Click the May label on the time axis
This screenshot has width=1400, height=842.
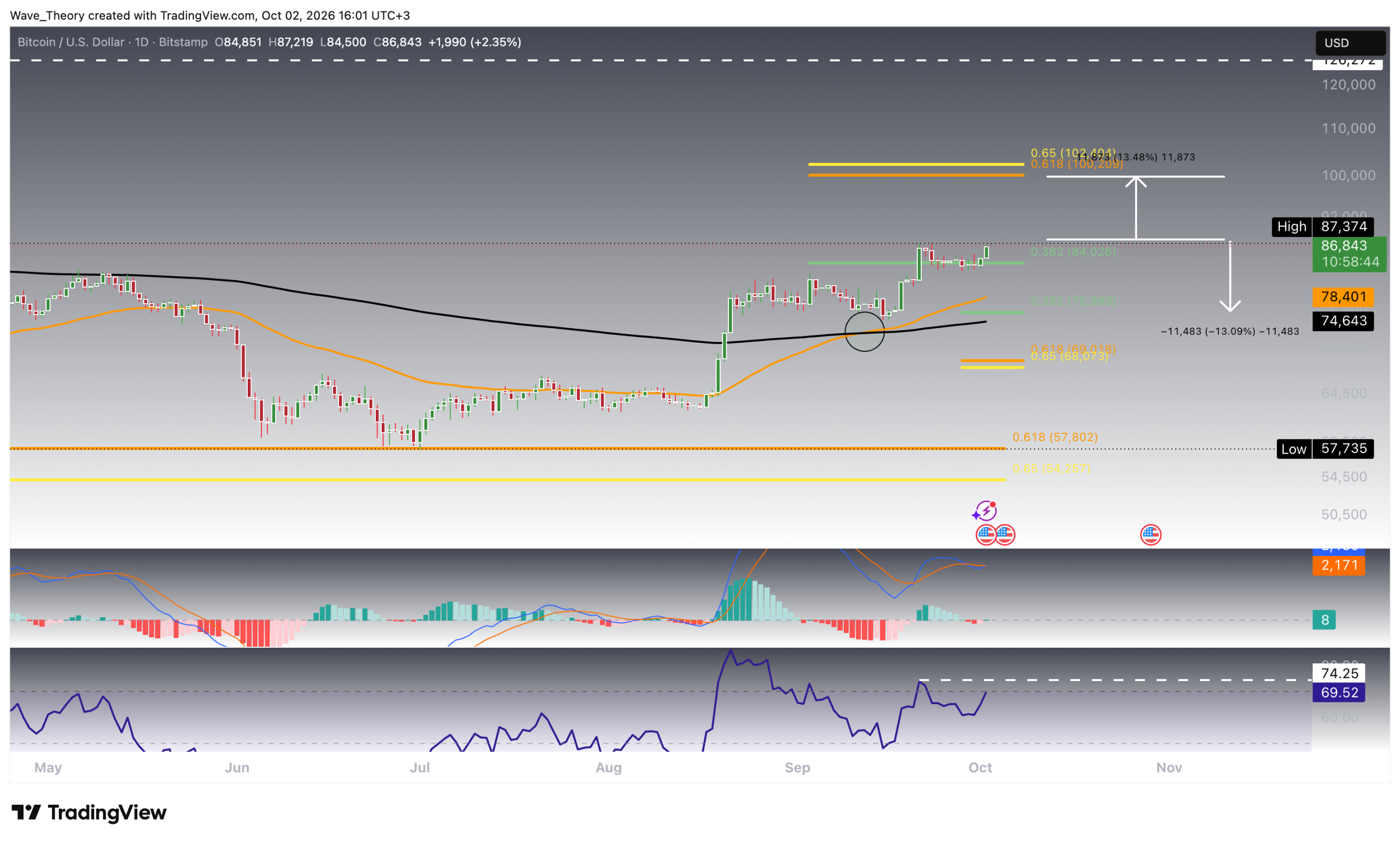[x=48, y=767]
